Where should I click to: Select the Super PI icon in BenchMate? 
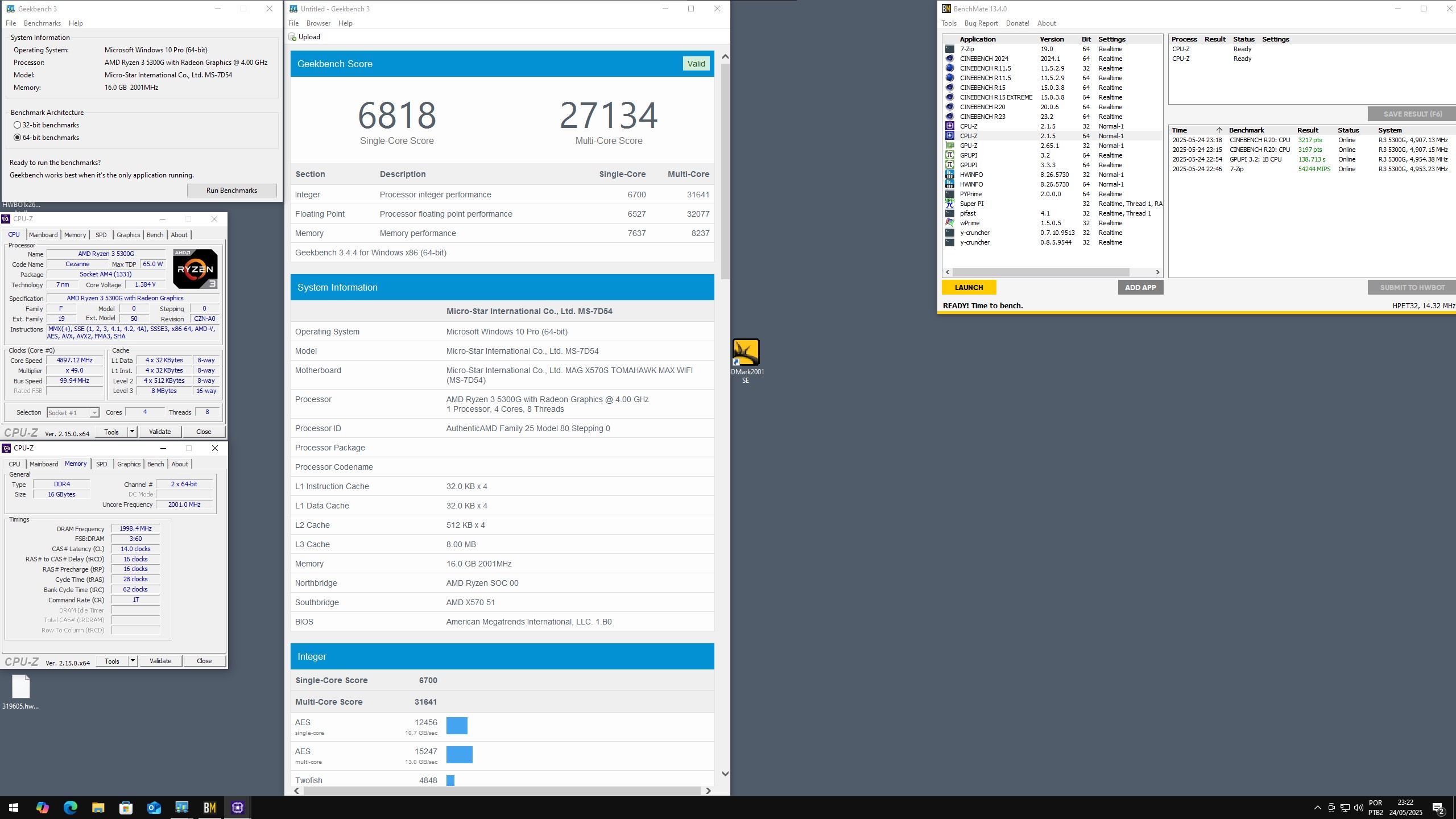949,204
